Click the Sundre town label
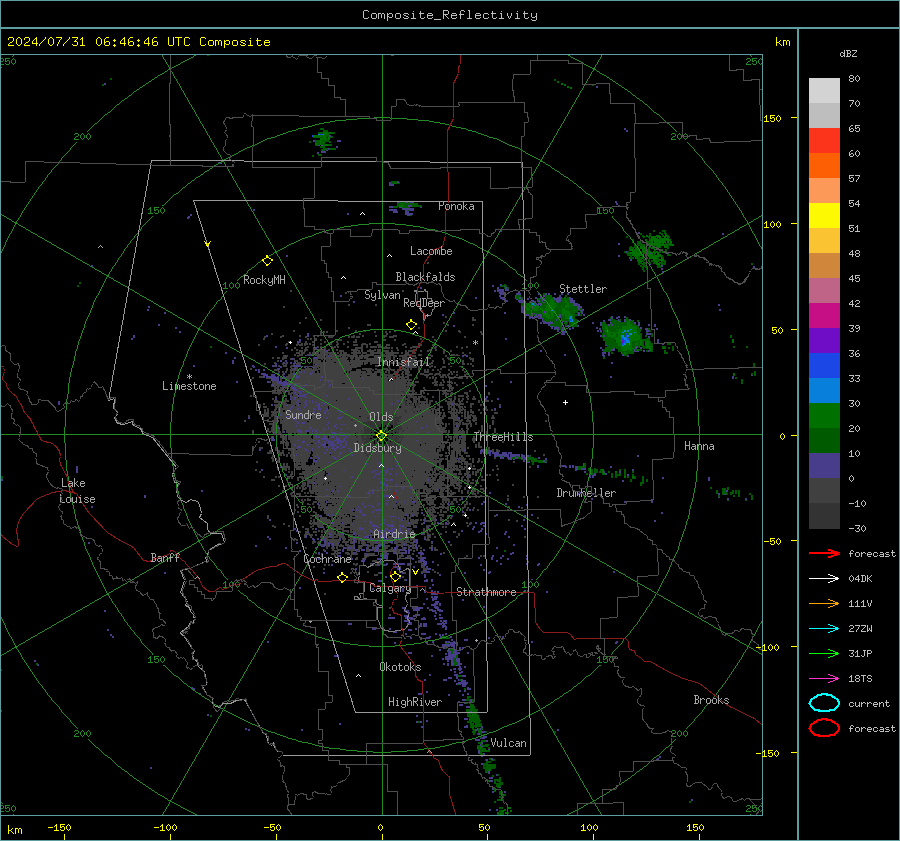The width and height of the screenshot is (900, 841). (303, 414)
